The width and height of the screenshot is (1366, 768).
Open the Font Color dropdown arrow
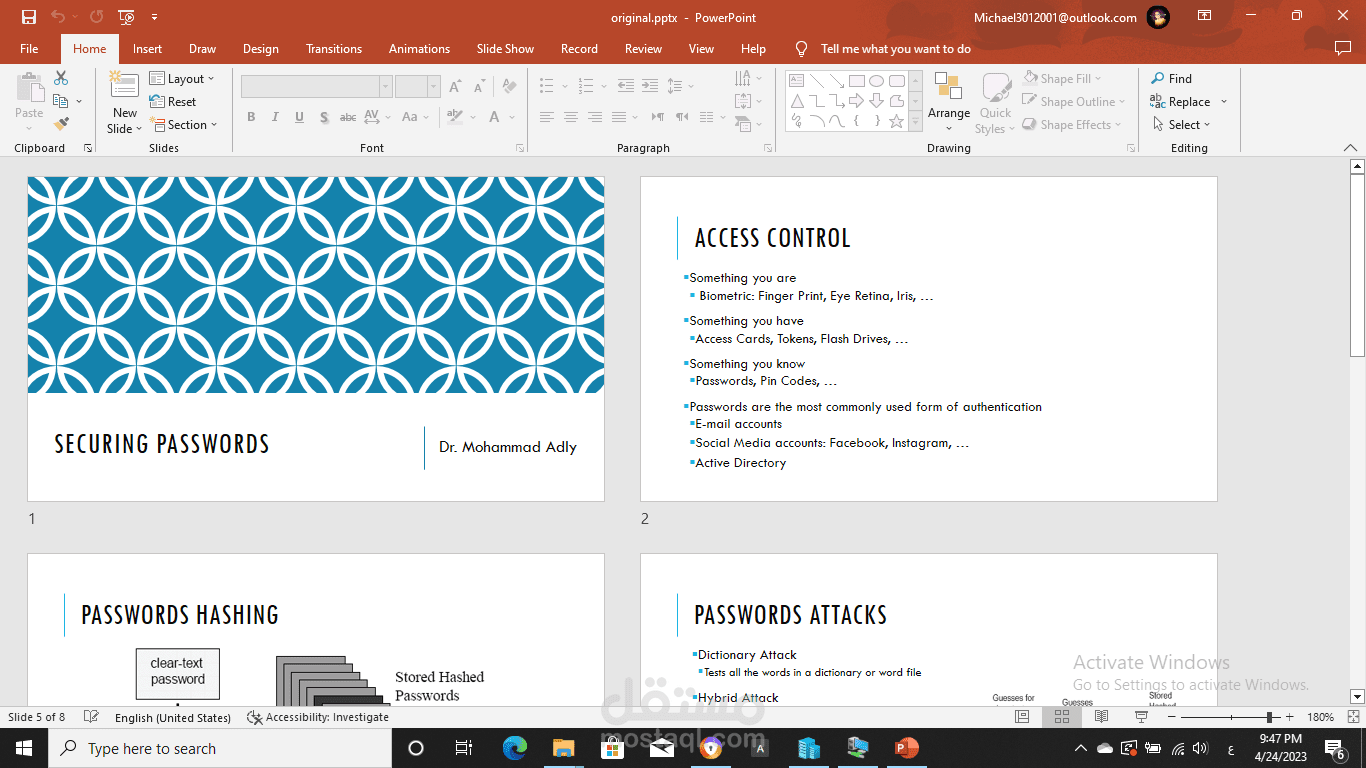(512, 117)
